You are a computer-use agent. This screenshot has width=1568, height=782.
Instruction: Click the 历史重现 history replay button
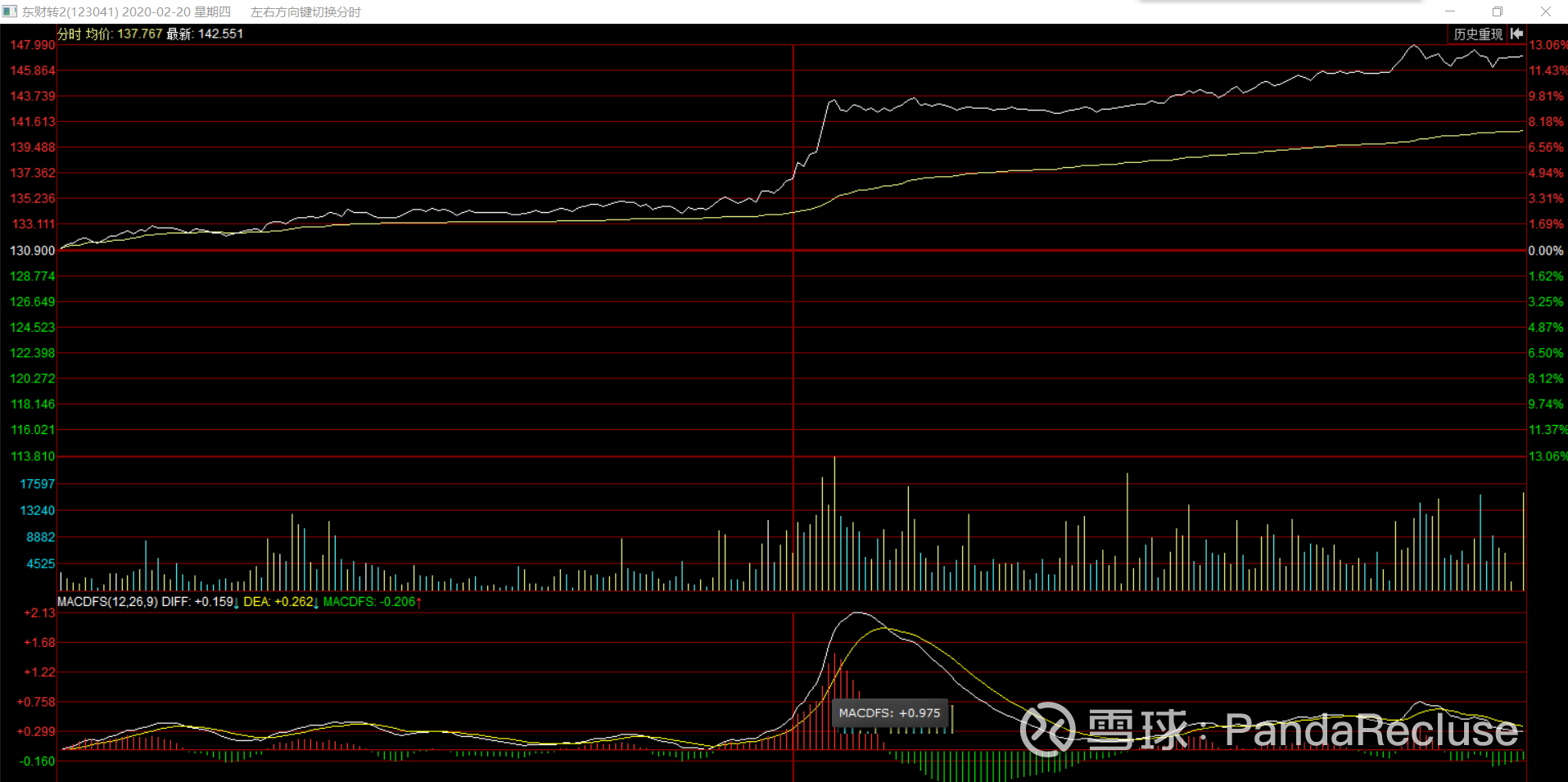pos(1477,34)
